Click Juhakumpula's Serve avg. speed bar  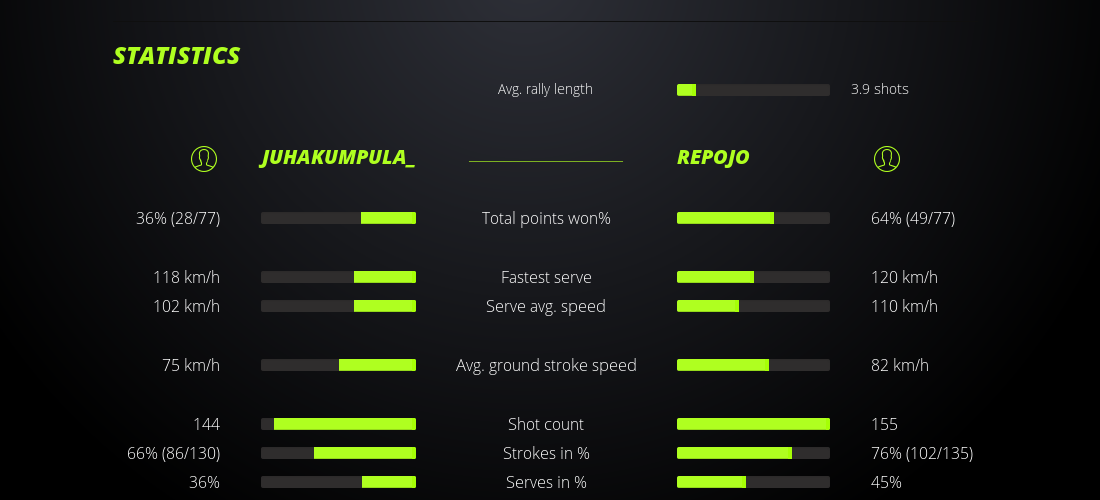pyautogui.click(x=338, y=306)
